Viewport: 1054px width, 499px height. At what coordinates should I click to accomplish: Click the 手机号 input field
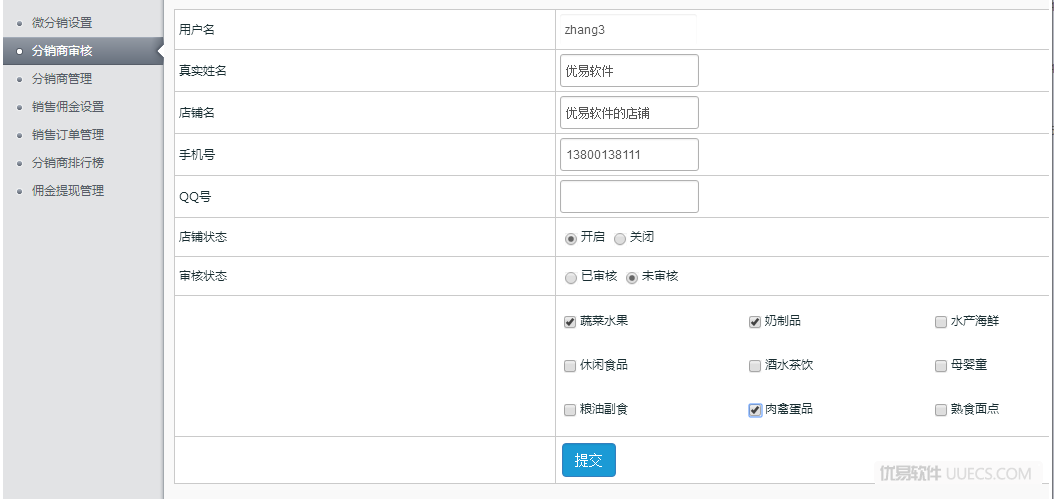629,155
